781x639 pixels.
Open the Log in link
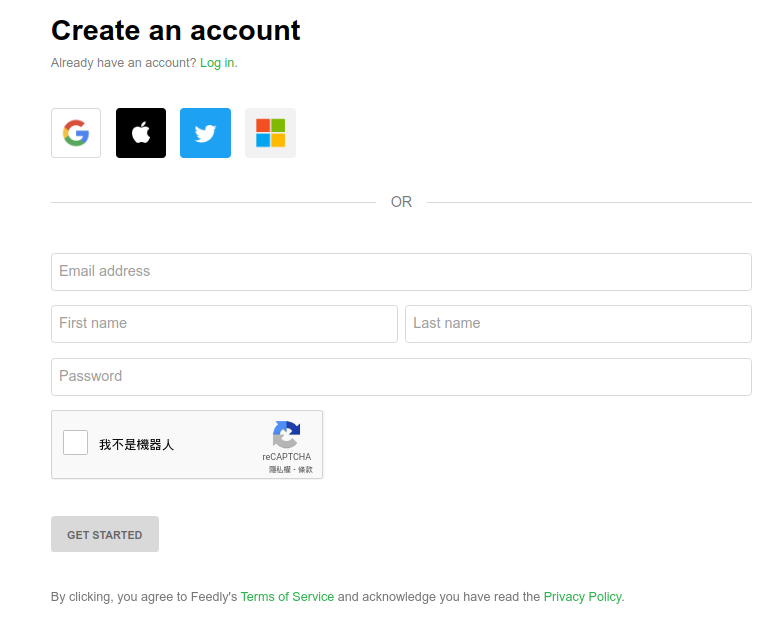coord(217,63)
